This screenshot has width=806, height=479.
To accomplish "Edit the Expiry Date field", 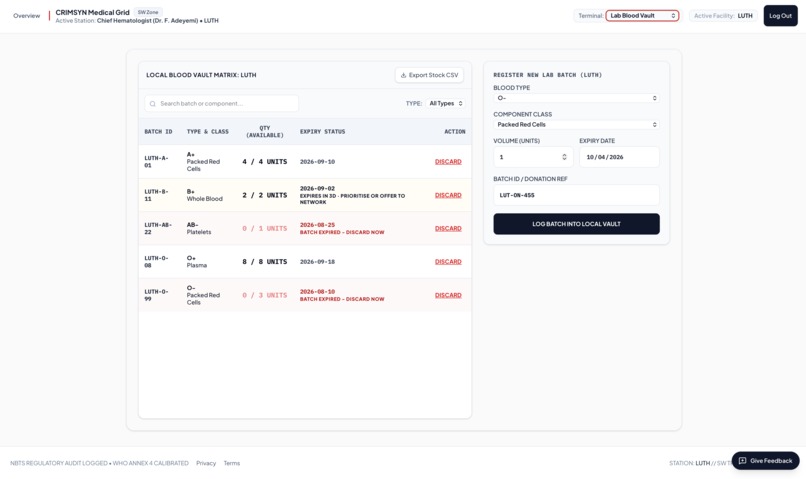I will pos(619,157).
